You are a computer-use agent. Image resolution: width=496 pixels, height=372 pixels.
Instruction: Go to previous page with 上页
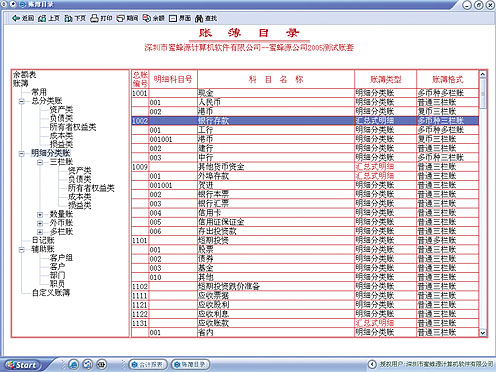click(x=42, y=18)
